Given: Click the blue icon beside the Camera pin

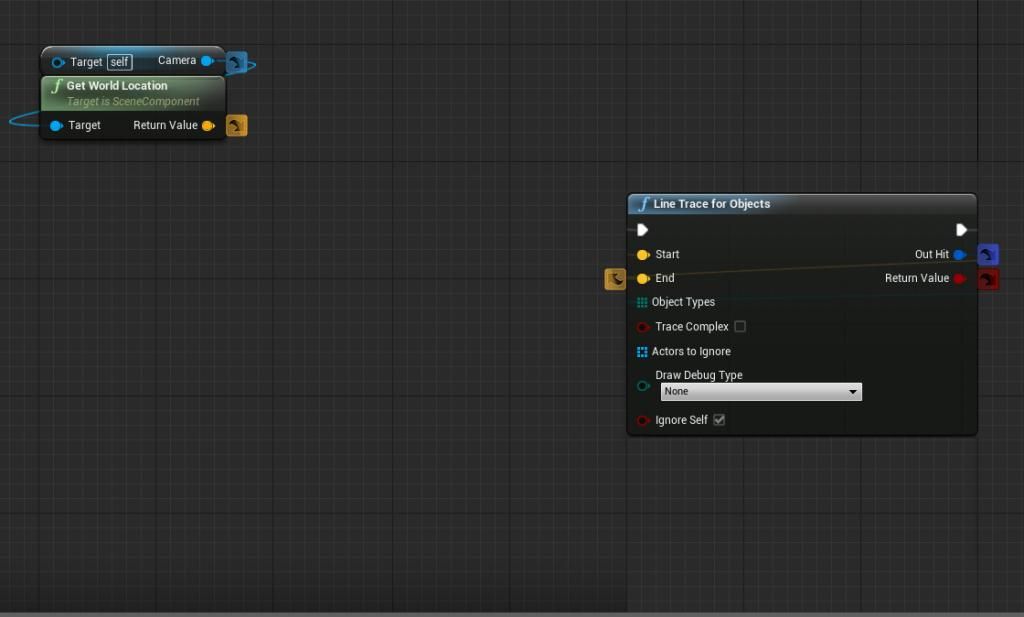Looking at the screenshot, I should point(236,63).
